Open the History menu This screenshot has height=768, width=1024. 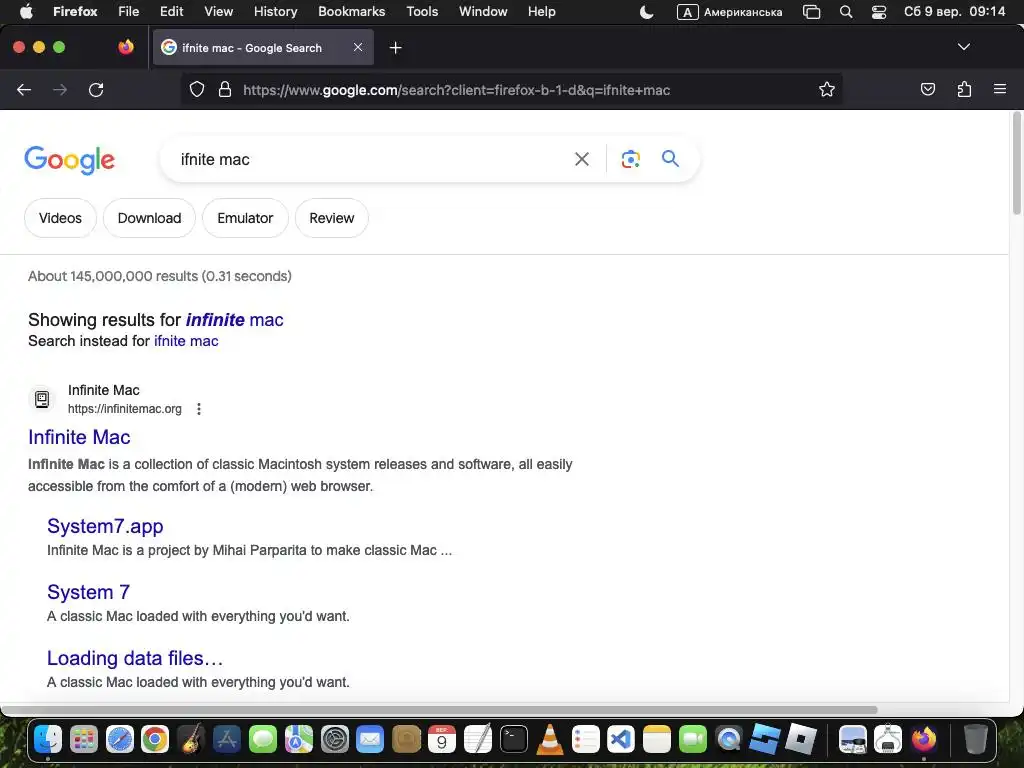[275, 12]
